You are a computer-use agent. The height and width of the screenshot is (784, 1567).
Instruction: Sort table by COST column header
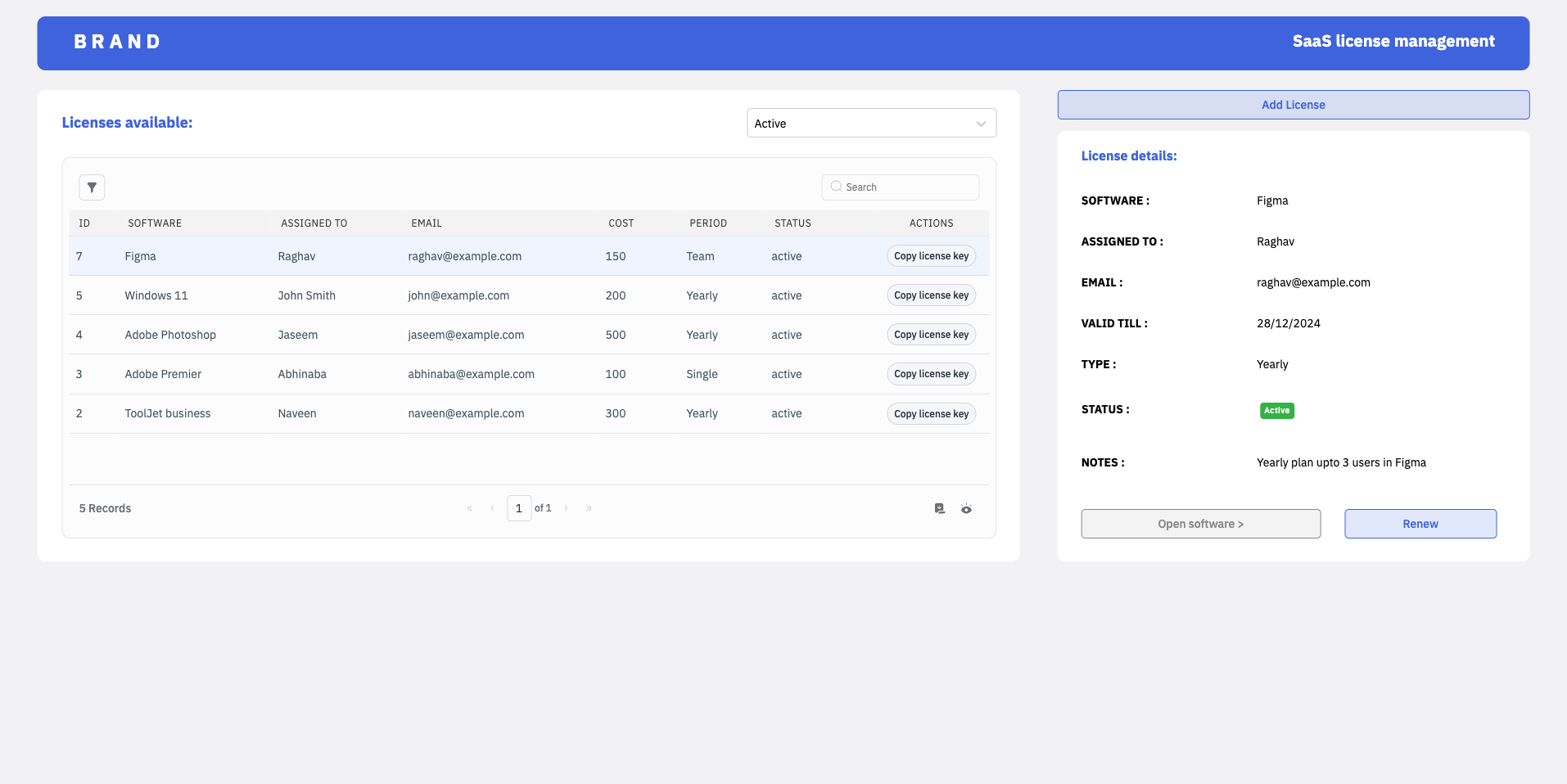tap(621, 223)
